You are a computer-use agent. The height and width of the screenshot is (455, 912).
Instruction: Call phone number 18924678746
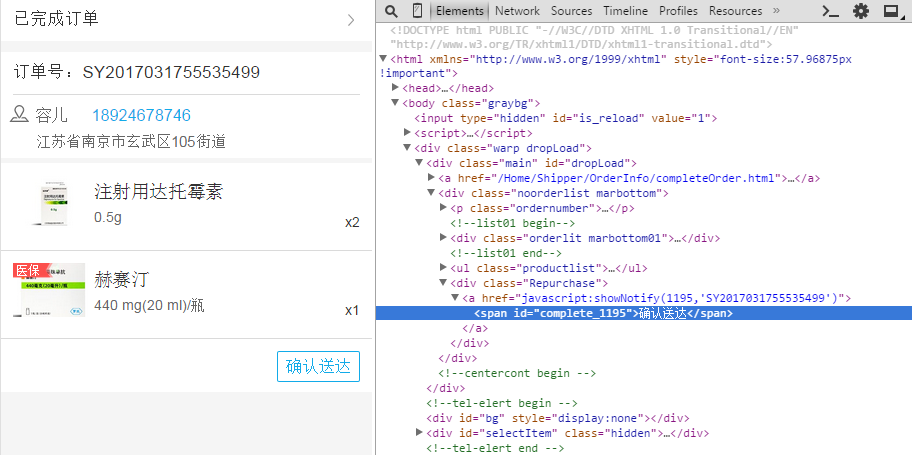141,115
